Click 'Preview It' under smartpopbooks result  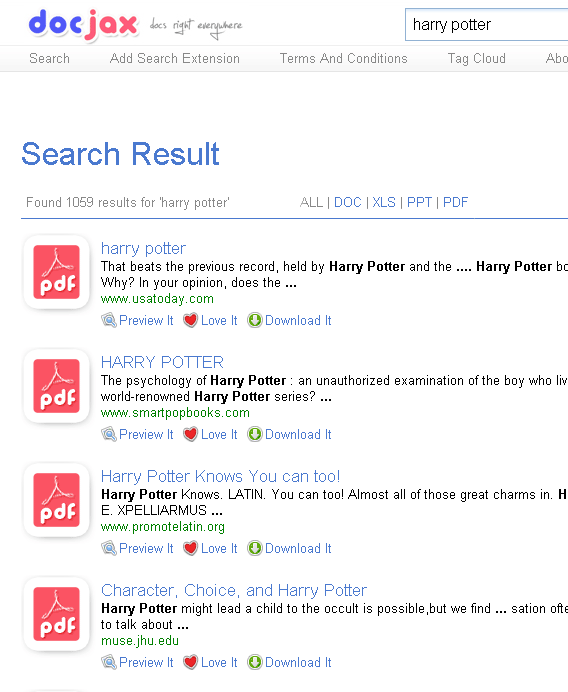pos(146,434)
